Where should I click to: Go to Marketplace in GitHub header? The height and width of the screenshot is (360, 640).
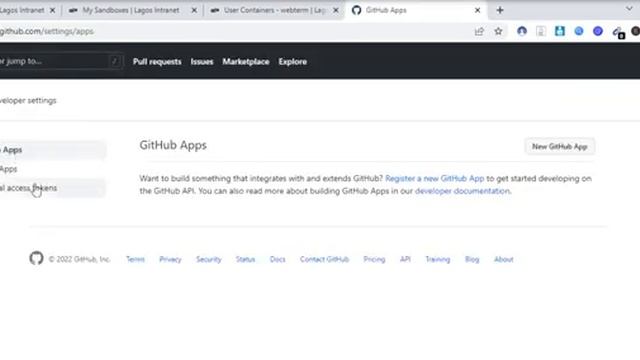pos(246,62)
